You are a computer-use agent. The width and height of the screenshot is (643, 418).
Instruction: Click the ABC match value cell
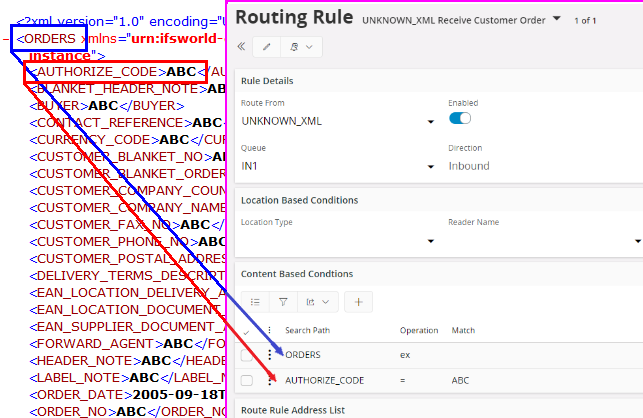pos(460,380)
